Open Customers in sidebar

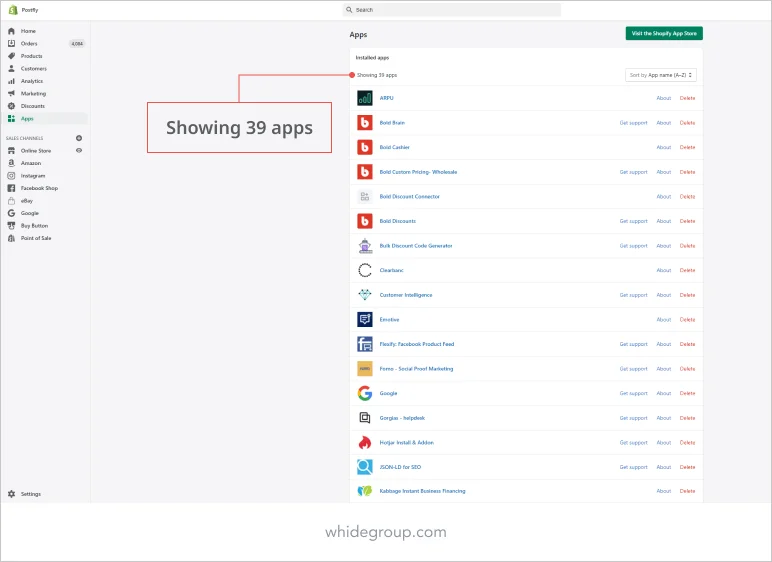tap(33, 68)
